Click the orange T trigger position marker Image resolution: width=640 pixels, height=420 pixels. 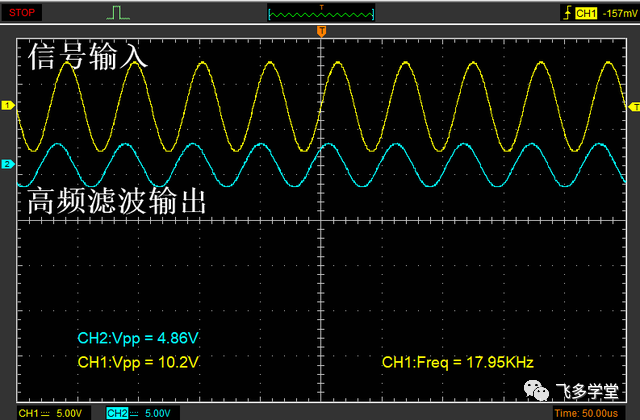pyautogui.click(x=322, y=31)
